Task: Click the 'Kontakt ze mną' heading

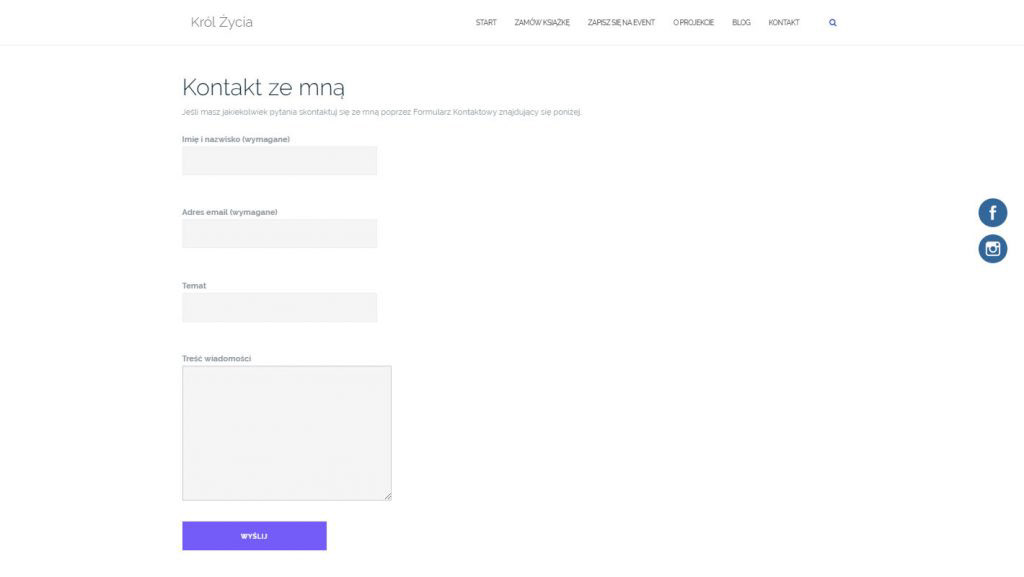Action: tap(263, 87)
